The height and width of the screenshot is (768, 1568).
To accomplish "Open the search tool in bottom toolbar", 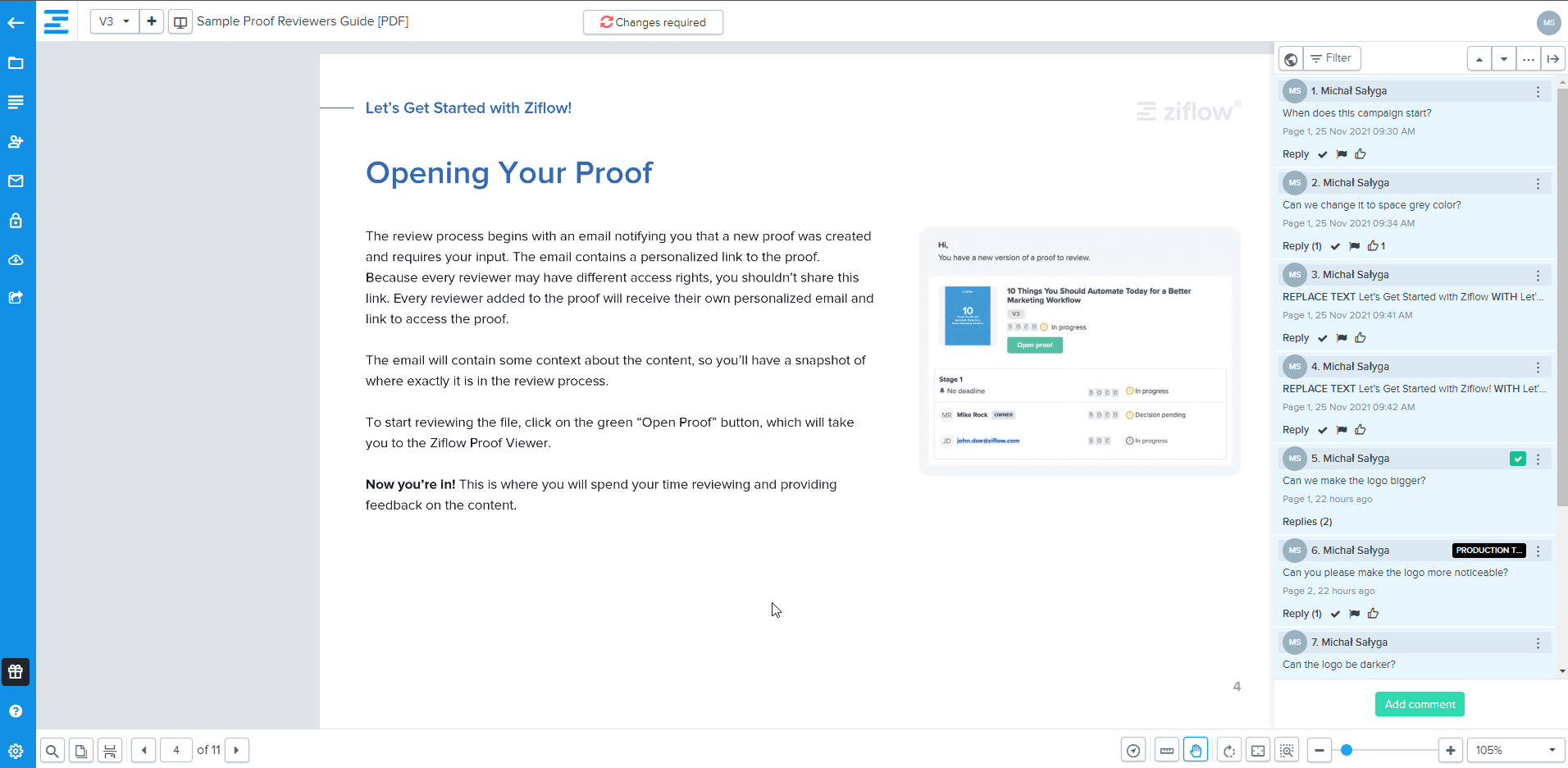I will pyautogui.click(x=52, y=750).
